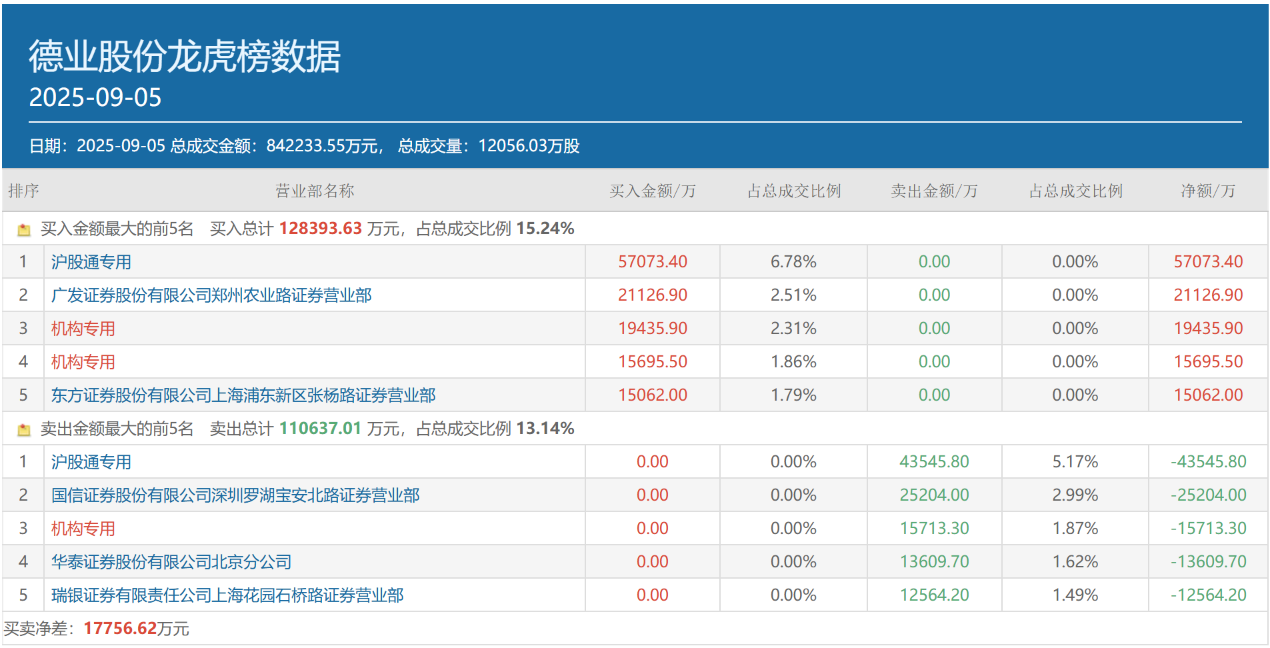The image size is (1270, 648).
Task: Select 机构专用 row with 19435.90 buy amount
Action: (83, 328)
